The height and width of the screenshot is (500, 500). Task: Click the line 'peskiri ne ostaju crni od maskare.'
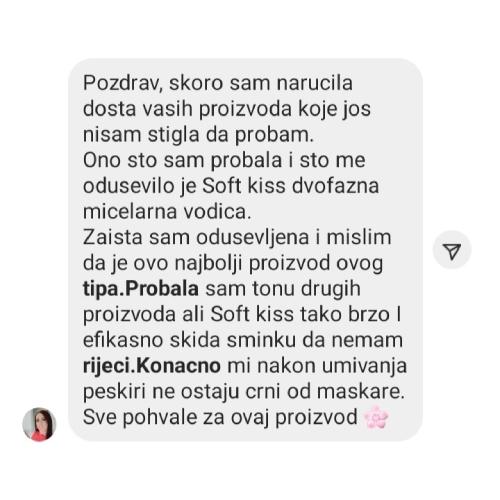tap(244, 392)
